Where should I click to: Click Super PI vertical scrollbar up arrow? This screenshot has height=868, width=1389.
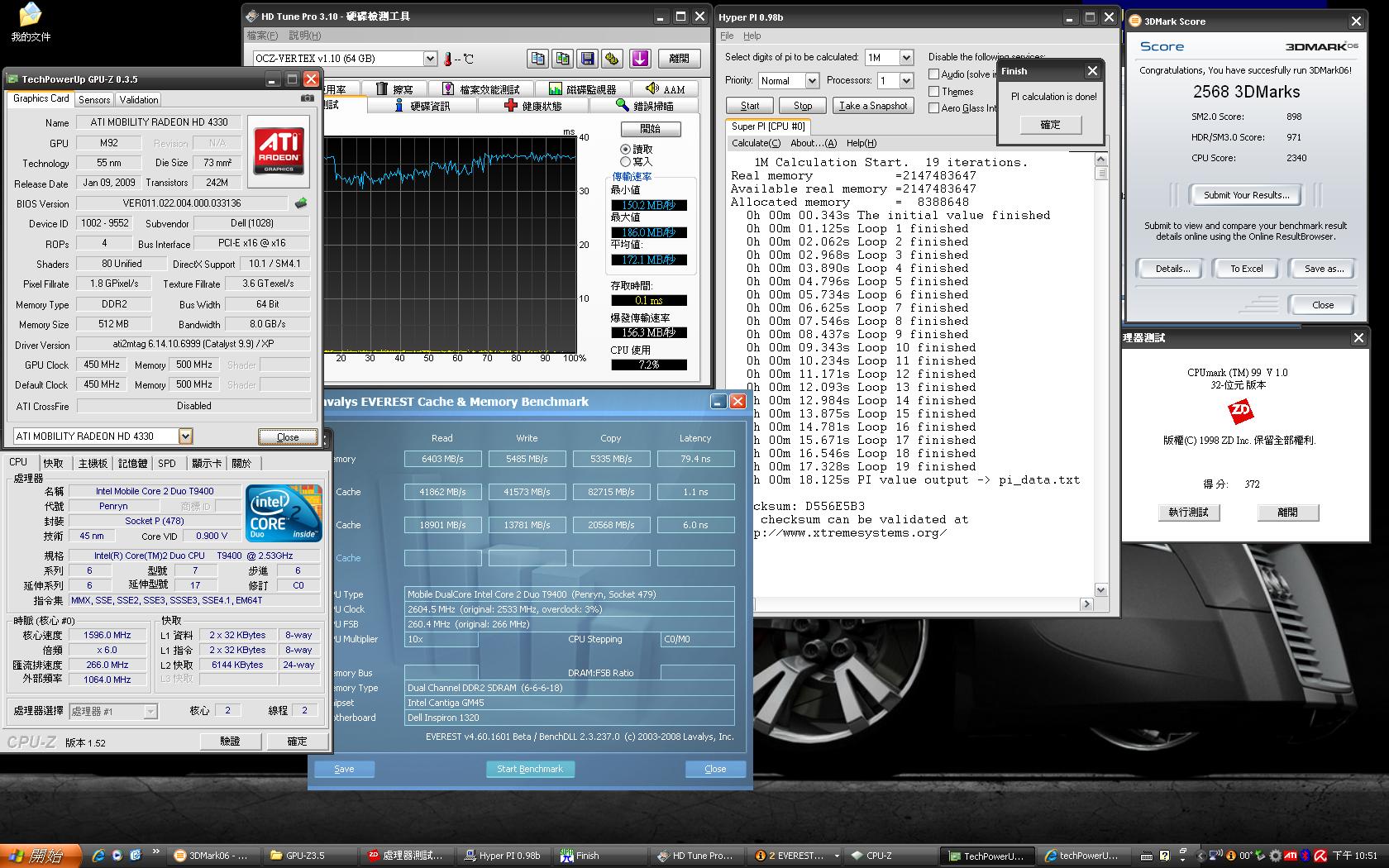point(1100,159)
